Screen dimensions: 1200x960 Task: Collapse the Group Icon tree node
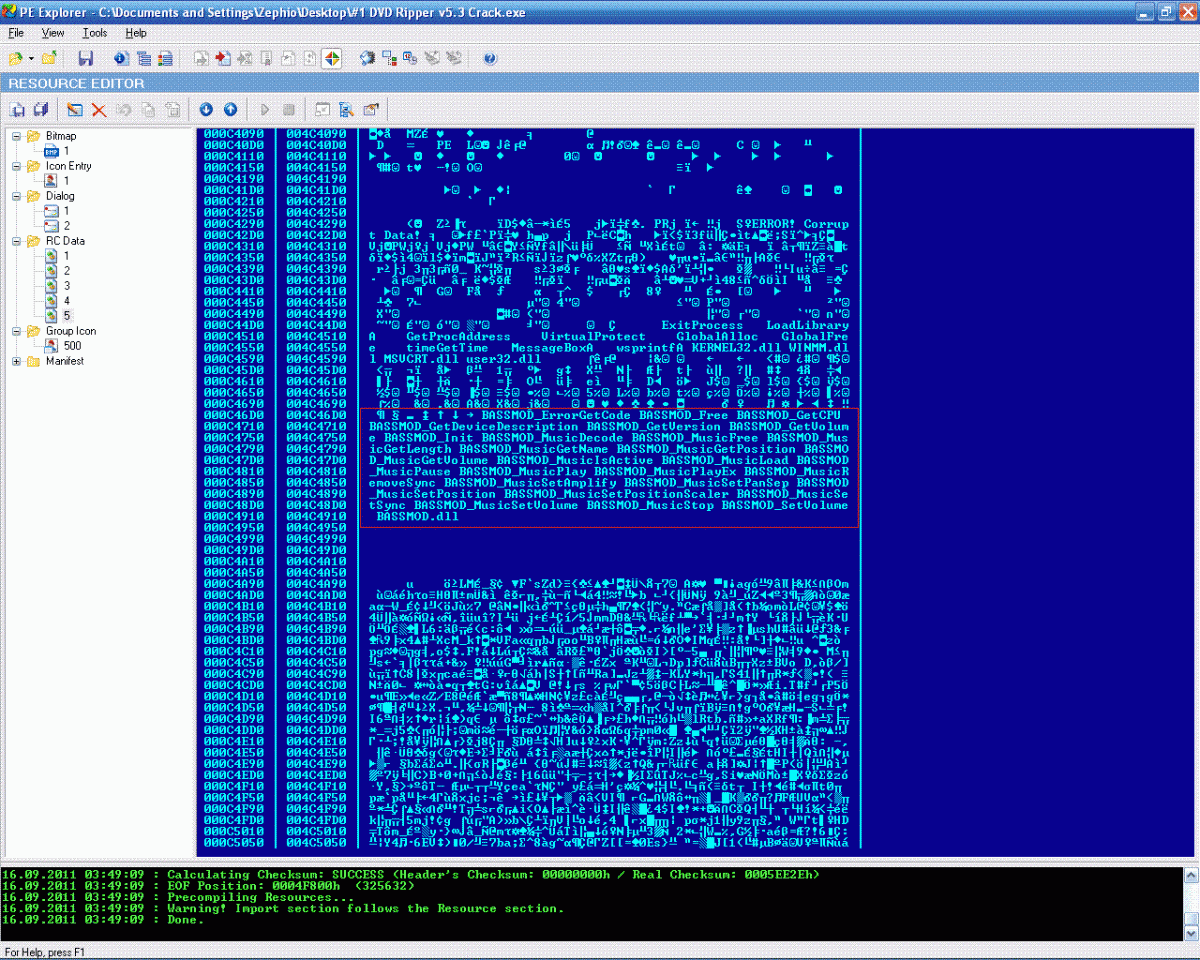[17, 331]
